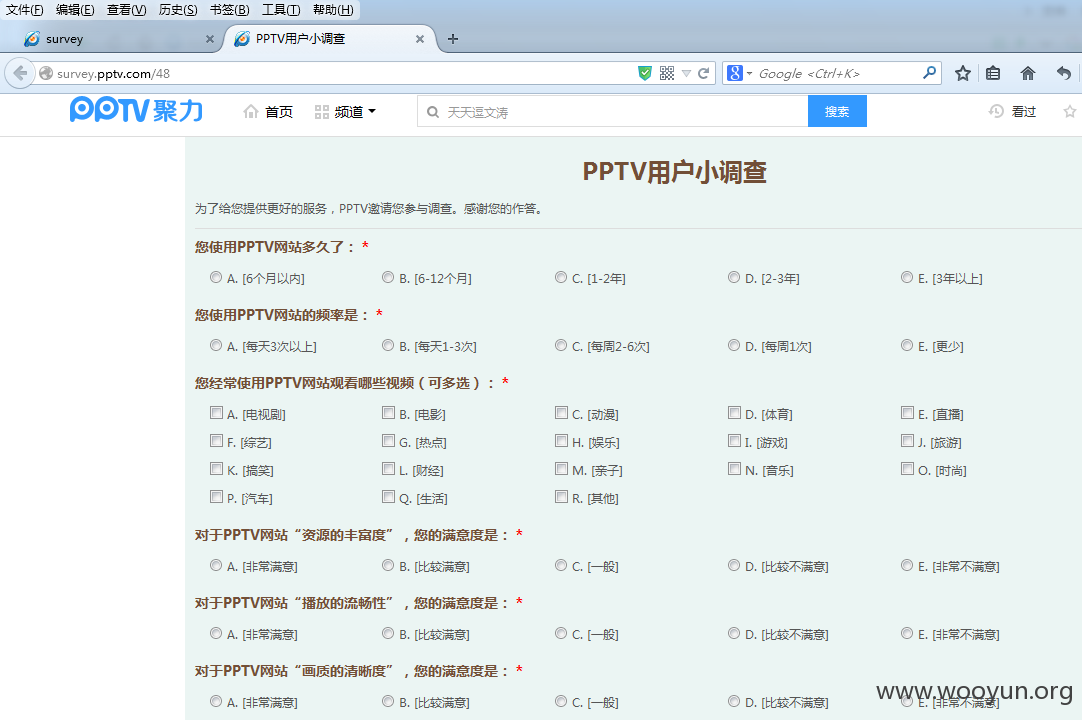1082x720 pixels.
Task: Select 画质的清晰度 C. [一般]
Action: click(561, 701)
